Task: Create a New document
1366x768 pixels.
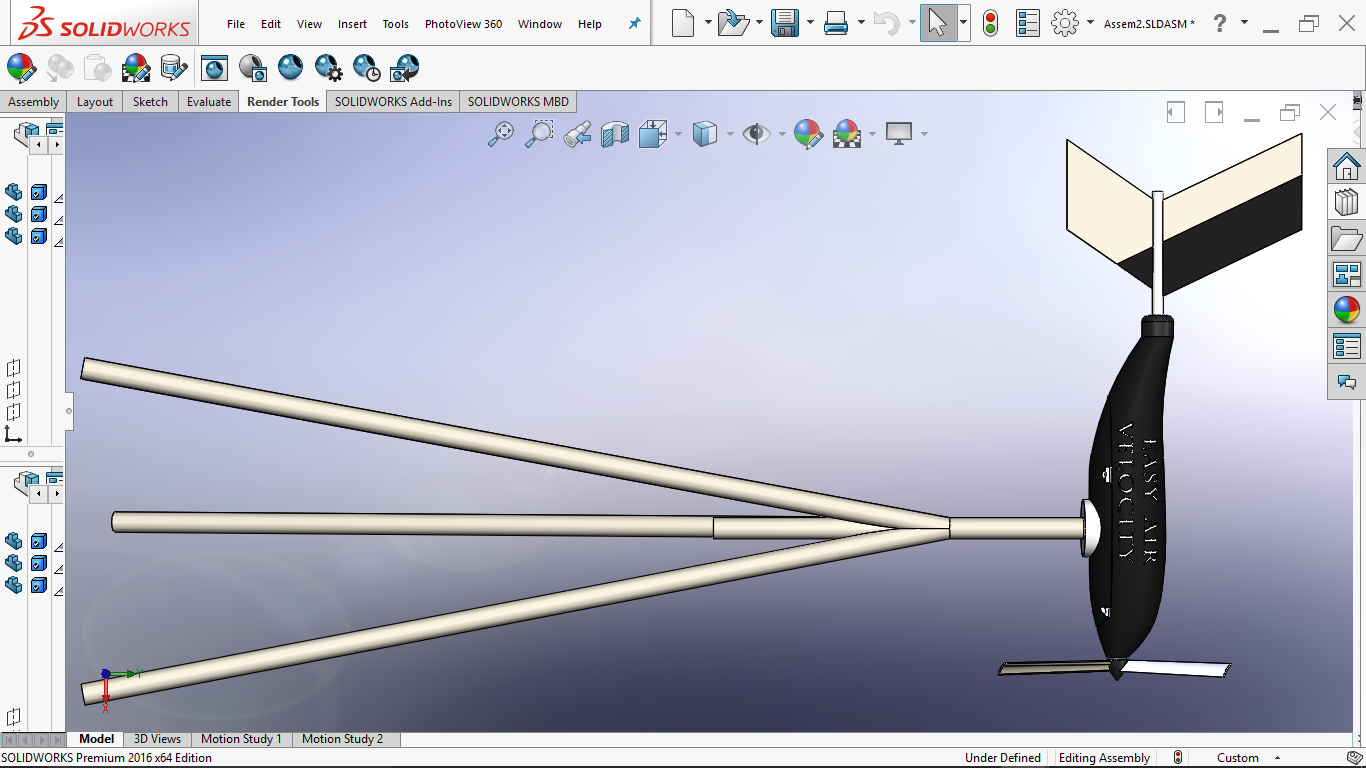Action: [683, 22]
